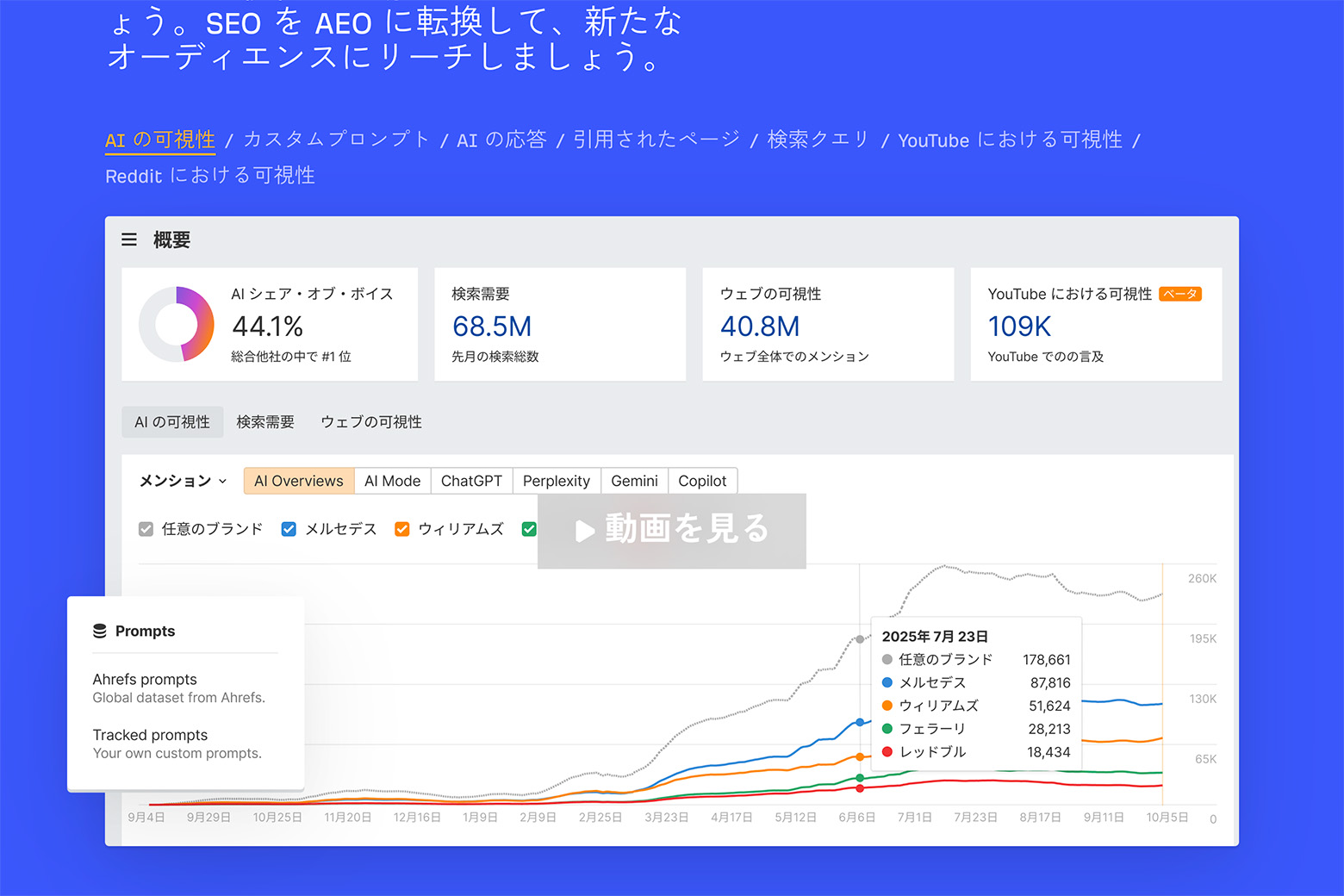Select the AI の可視性 sub-tab in dashboard
This screenshot has height=896, width=1344.
click(x=172, y=422)
